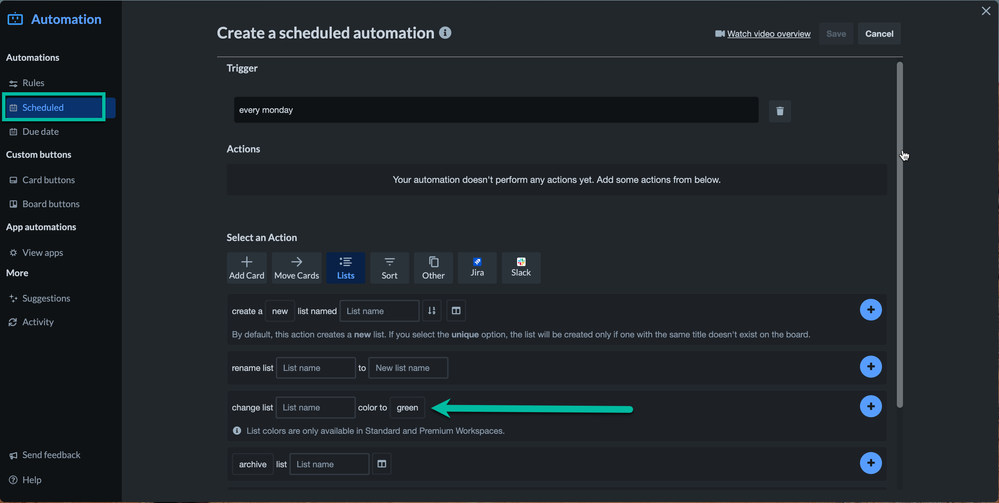
Task: Click the Cancel button
Action: coord(879,34)
